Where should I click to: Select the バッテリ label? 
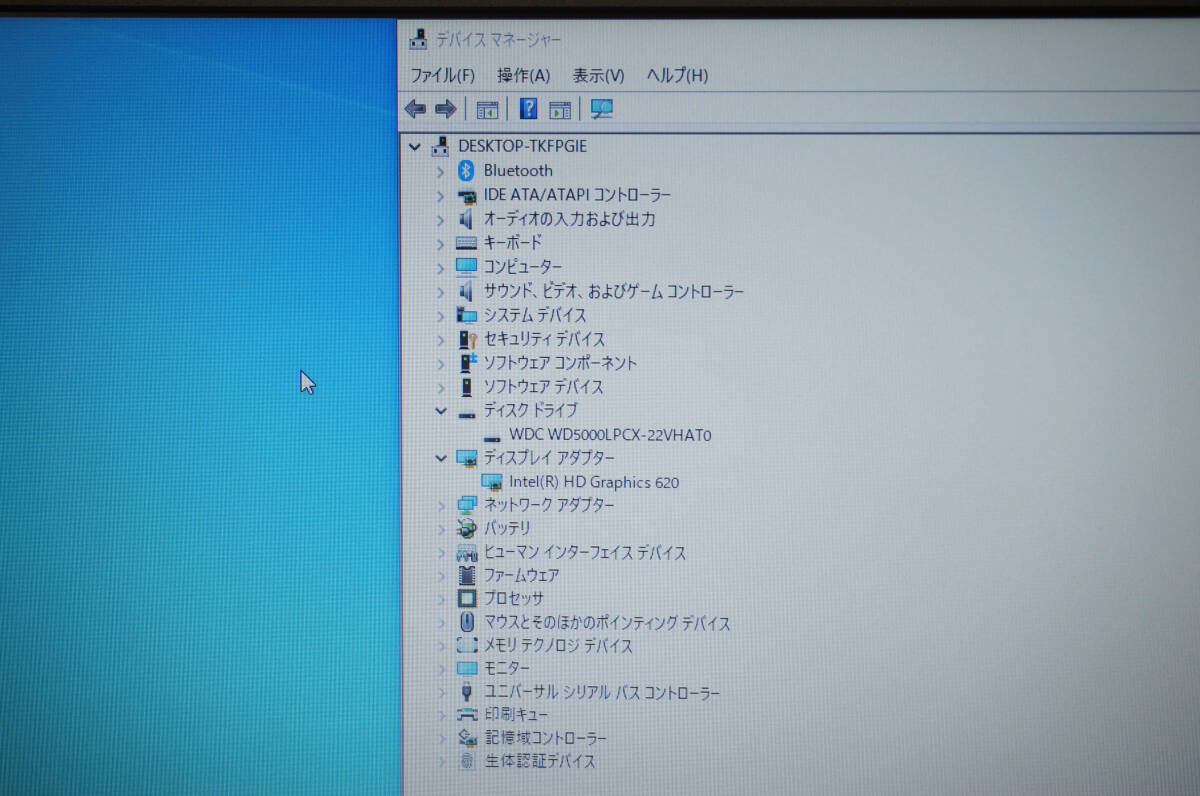[507, 528]
